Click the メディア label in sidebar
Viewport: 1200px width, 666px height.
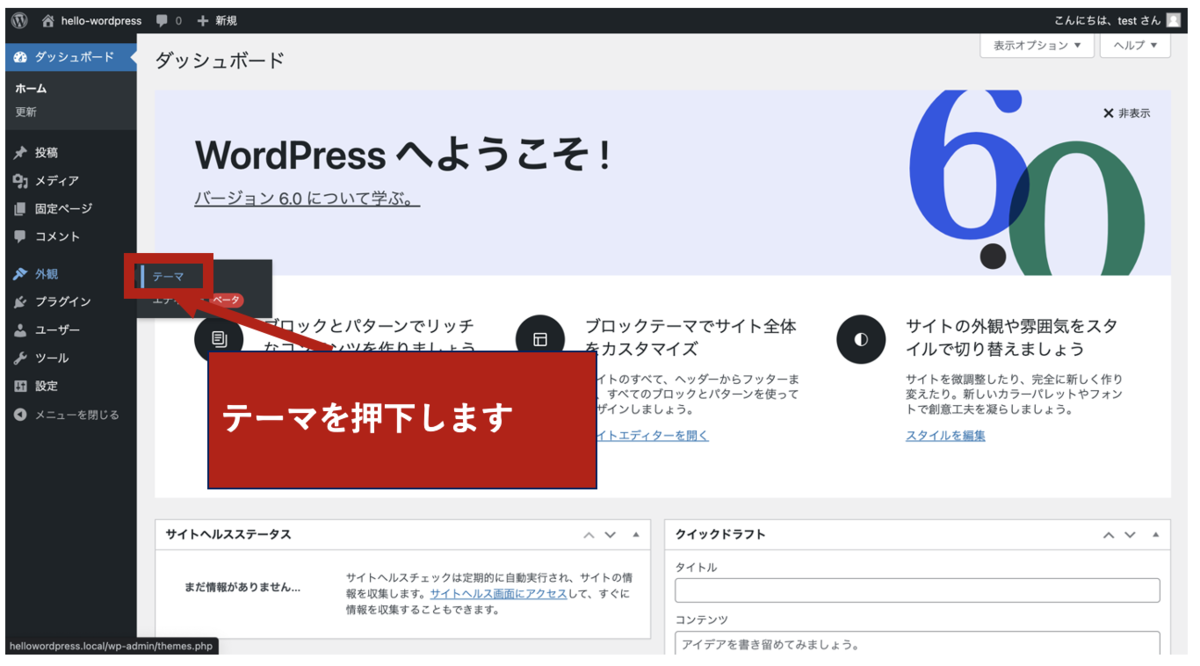pos(57,181)
